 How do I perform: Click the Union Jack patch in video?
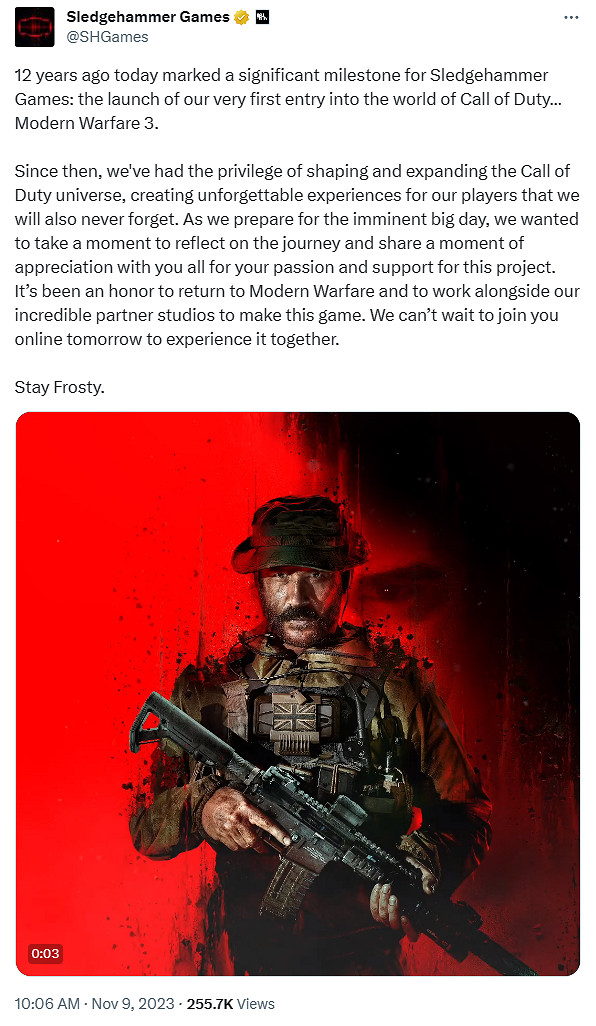point(294,716)
